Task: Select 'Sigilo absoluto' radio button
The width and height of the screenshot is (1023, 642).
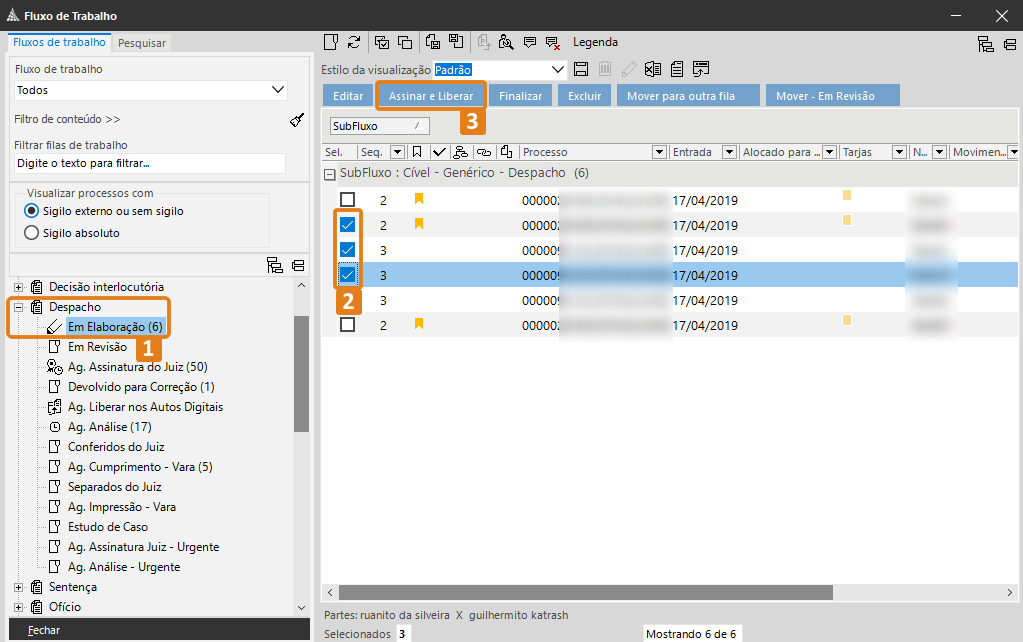Action: tap(31, 233)
